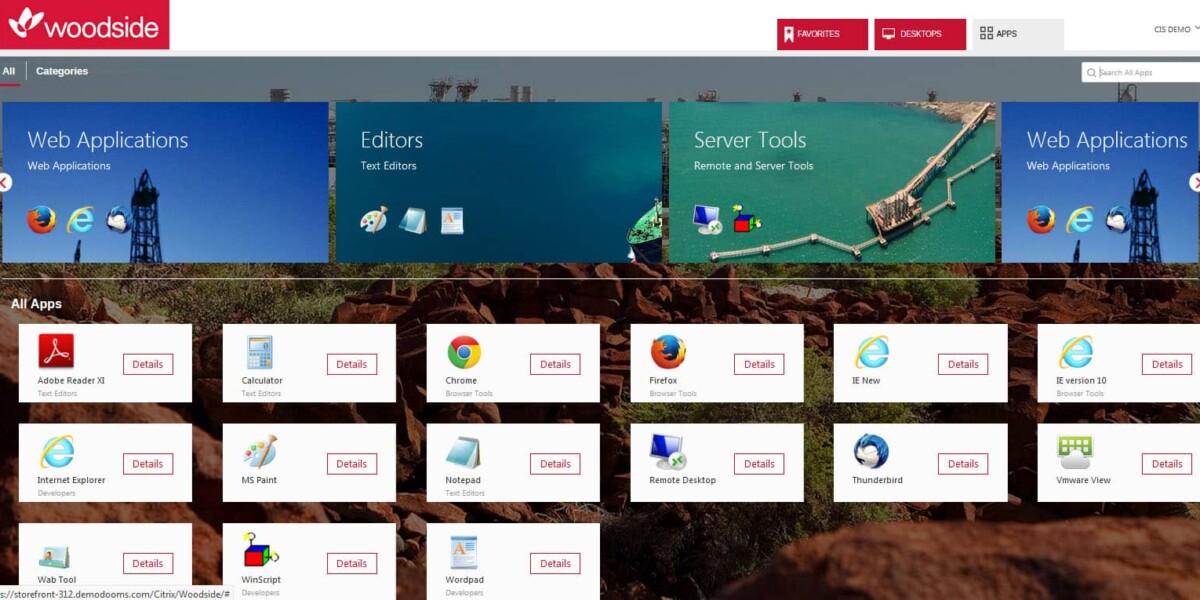The width and height of the screenshot is (1200, 600).
Task: Click the "IE version 10" name label
Action: tap(1082, 381)
